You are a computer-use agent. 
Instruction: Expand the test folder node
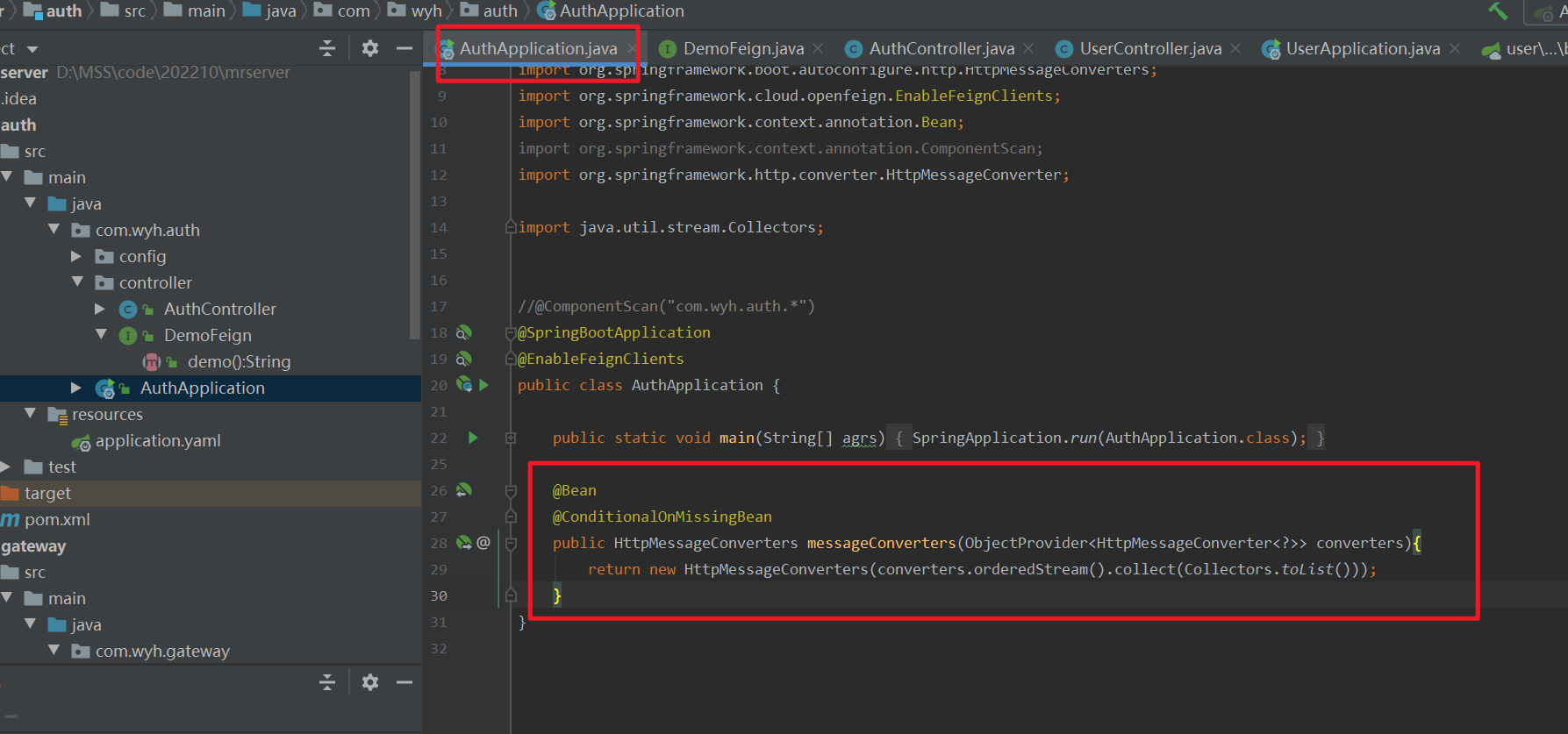point(5,467)
